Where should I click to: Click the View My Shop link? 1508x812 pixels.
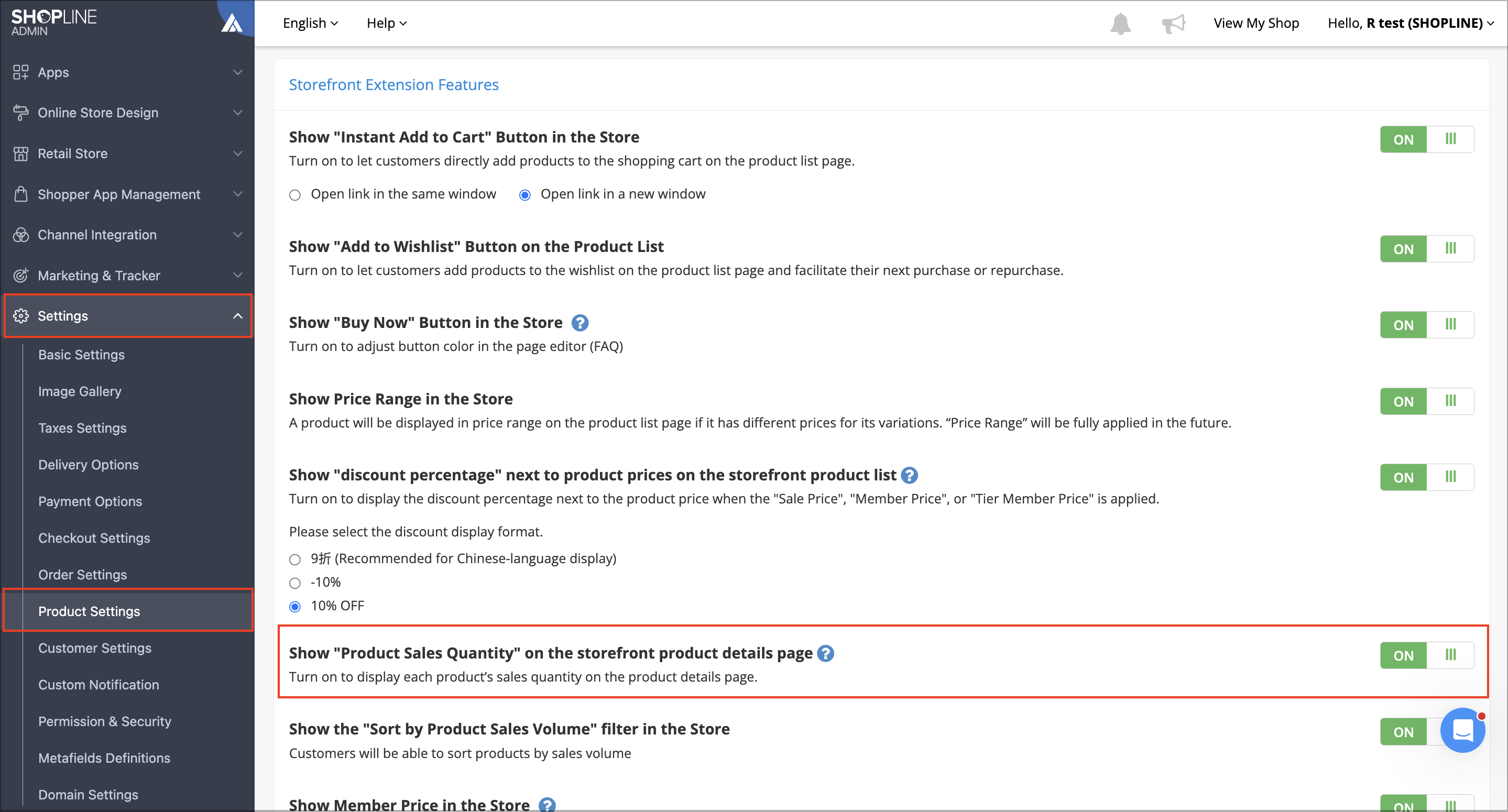tap(1256, 24)
